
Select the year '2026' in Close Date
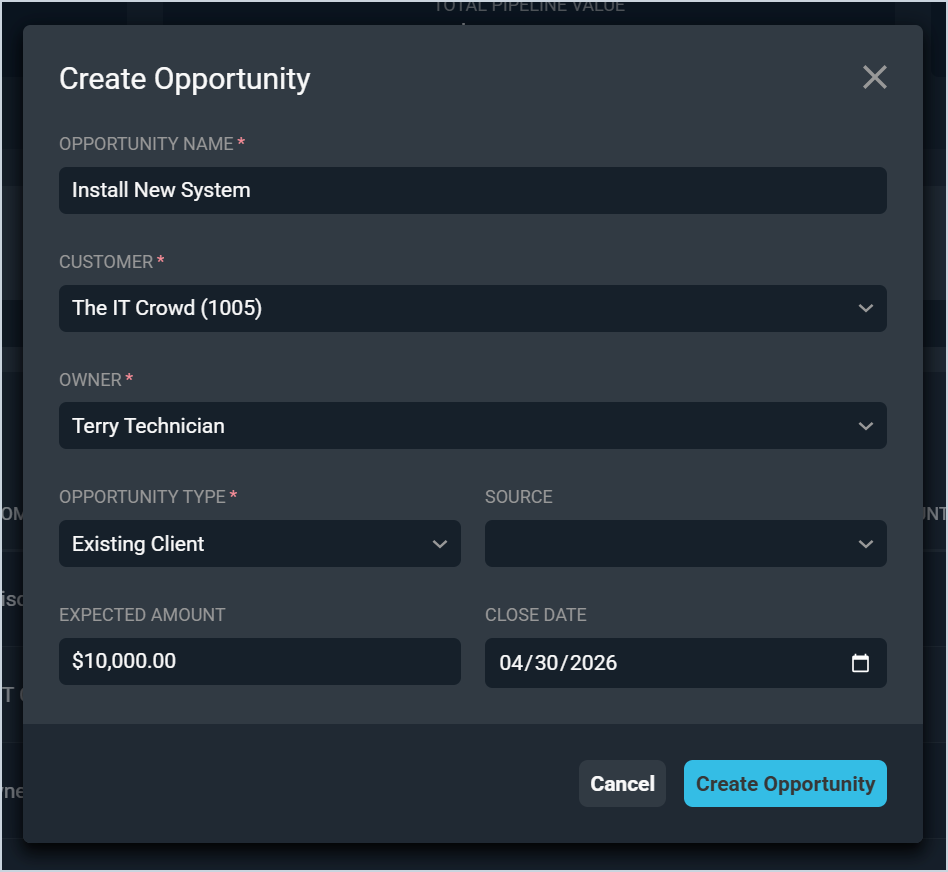click(x=591, y=663)
